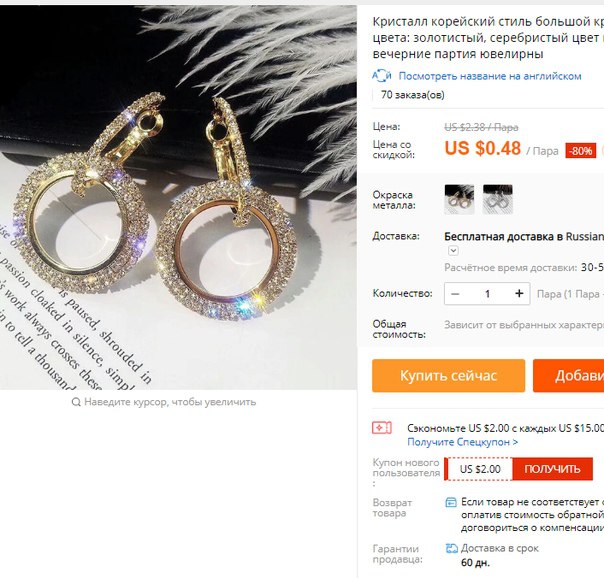The image size is (604, 578).
Task: Increase quantity with the plus button
Action: [519, 294]
